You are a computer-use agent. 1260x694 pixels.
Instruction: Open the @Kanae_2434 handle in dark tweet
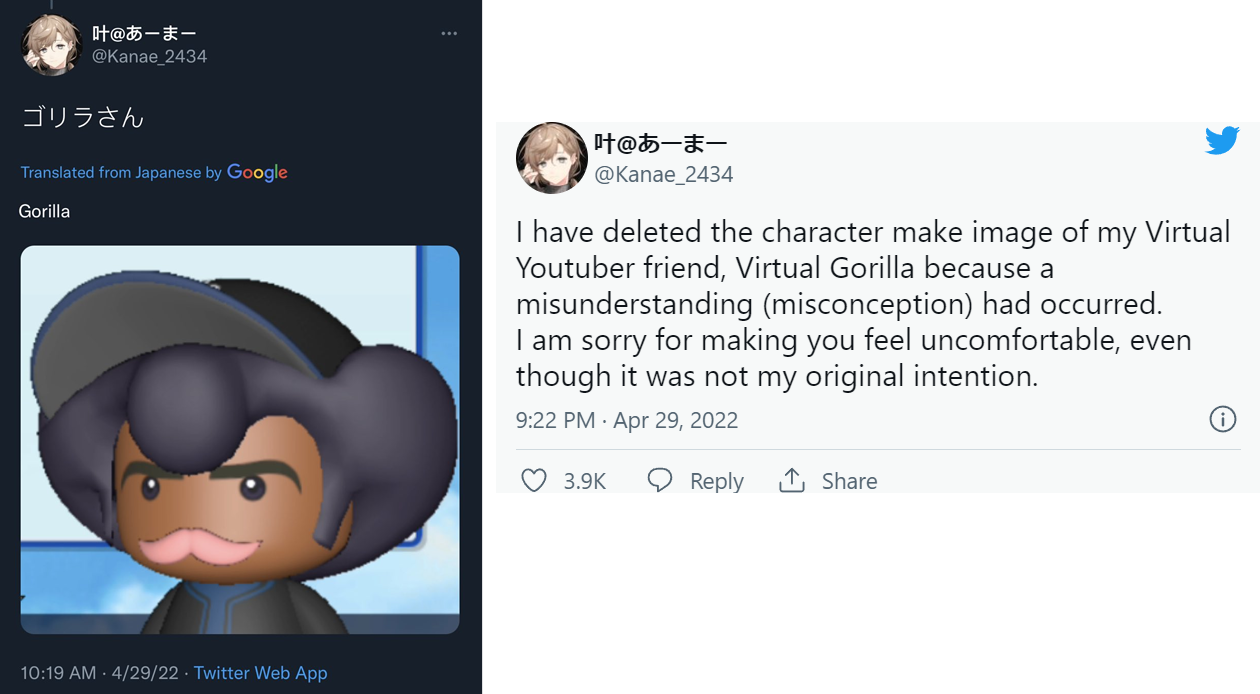coord(150,57)
